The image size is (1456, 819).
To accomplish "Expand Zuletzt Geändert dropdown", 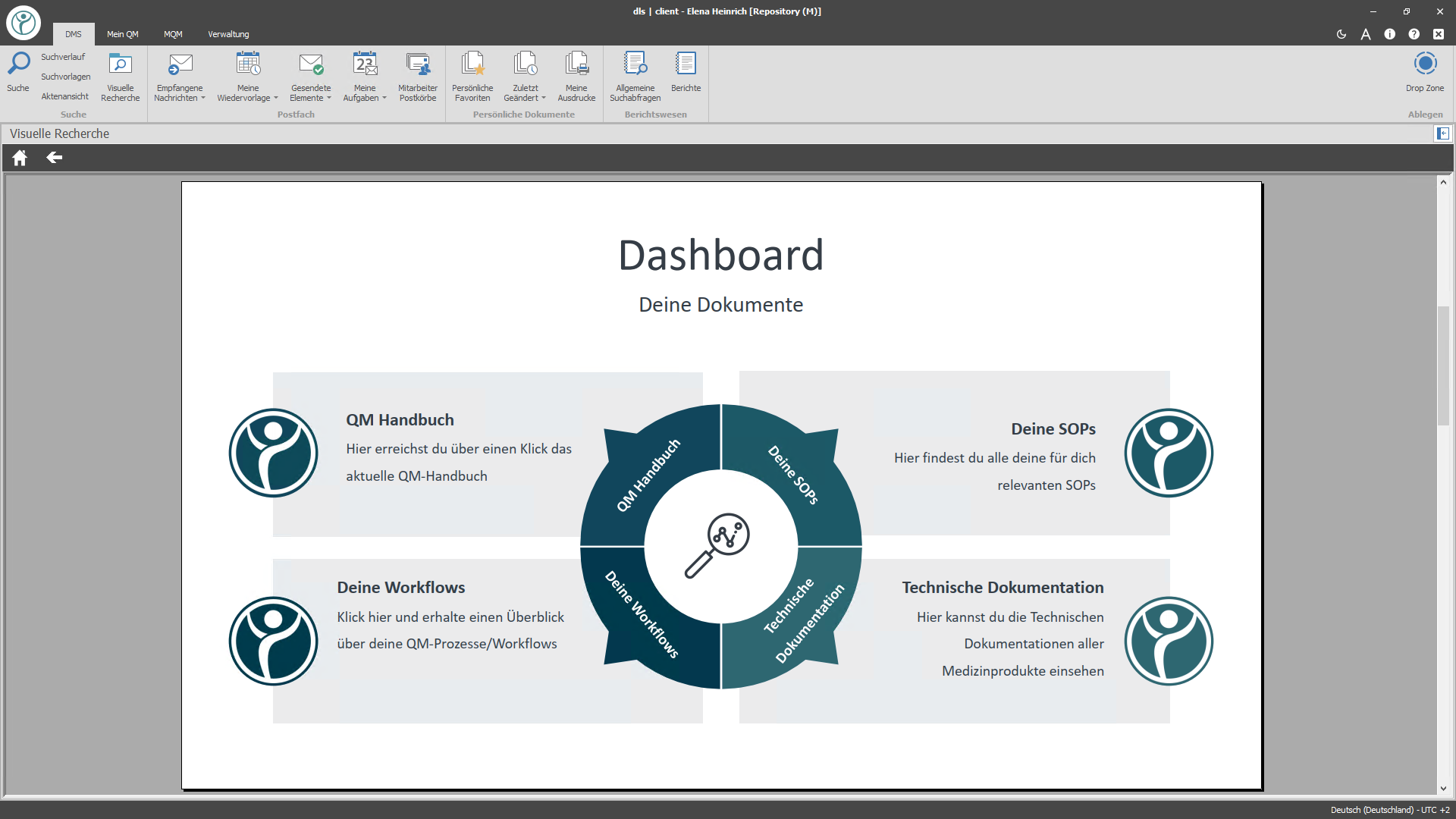I will point(544,99).
